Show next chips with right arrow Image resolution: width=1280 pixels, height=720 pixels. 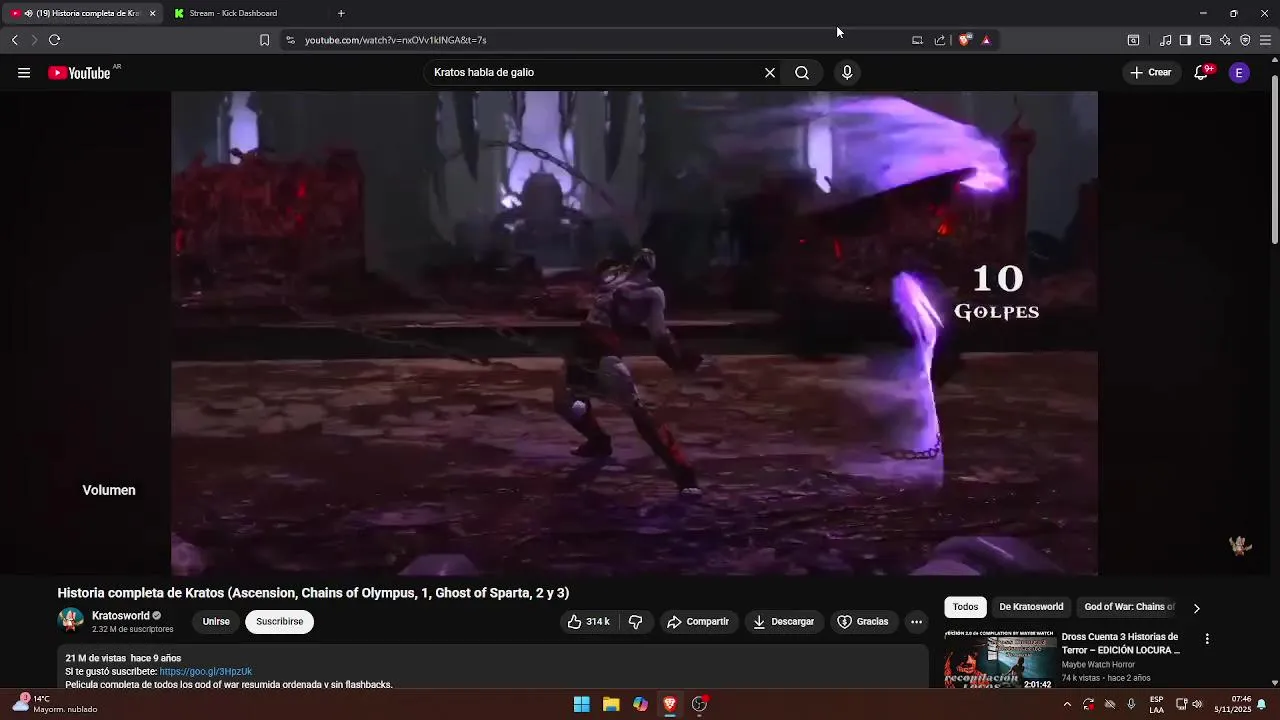1196,608
